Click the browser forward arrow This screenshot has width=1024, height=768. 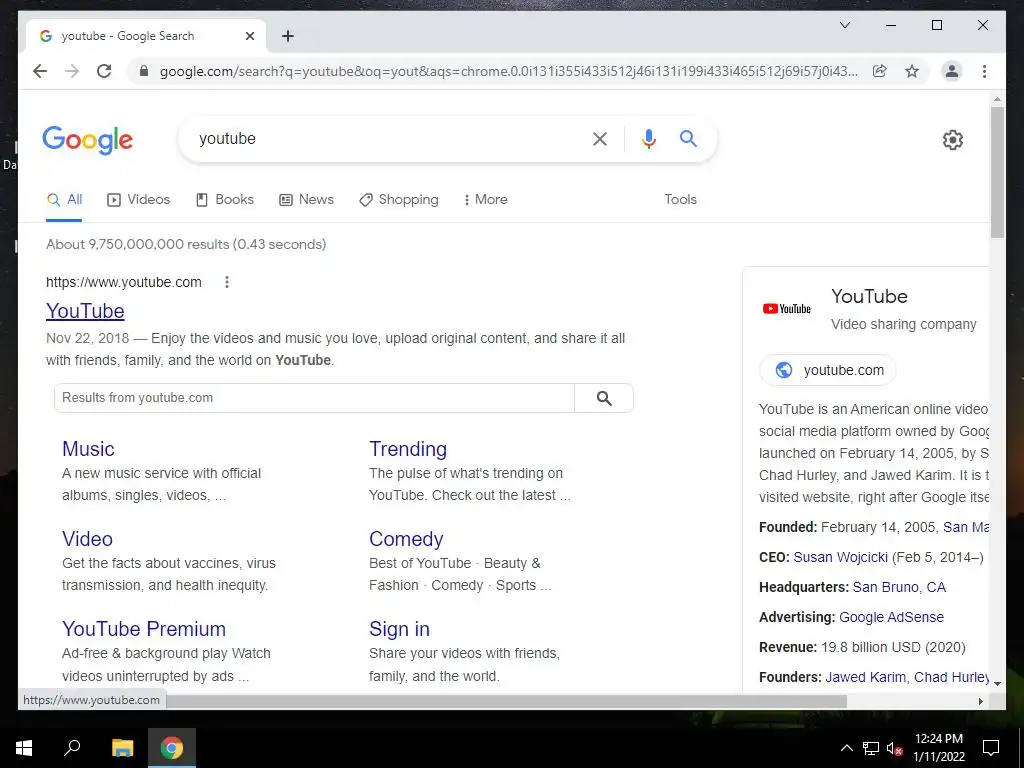72,71
